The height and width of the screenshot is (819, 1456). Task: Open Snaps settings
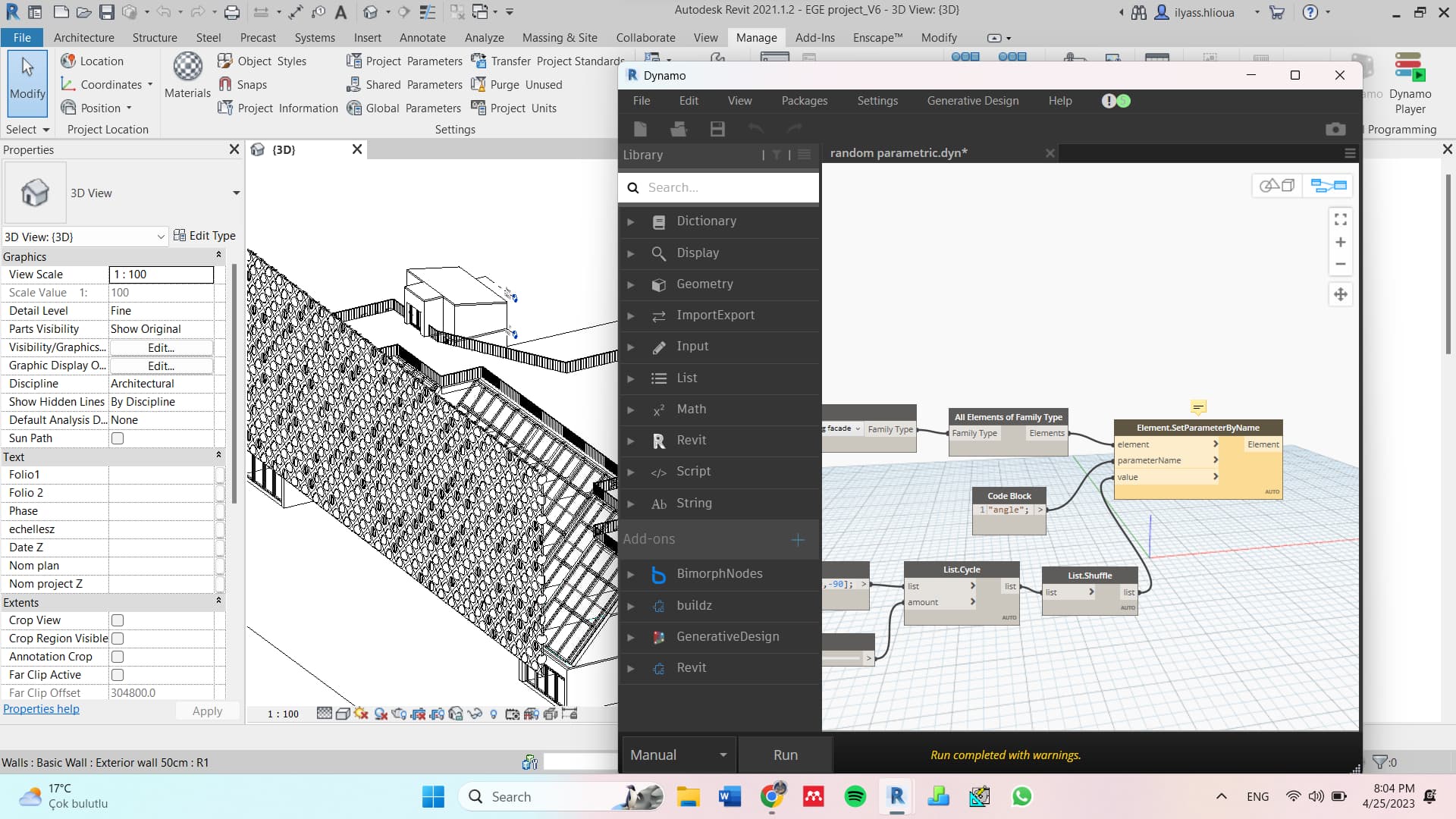pyautogui.click(x=243, y=84)
